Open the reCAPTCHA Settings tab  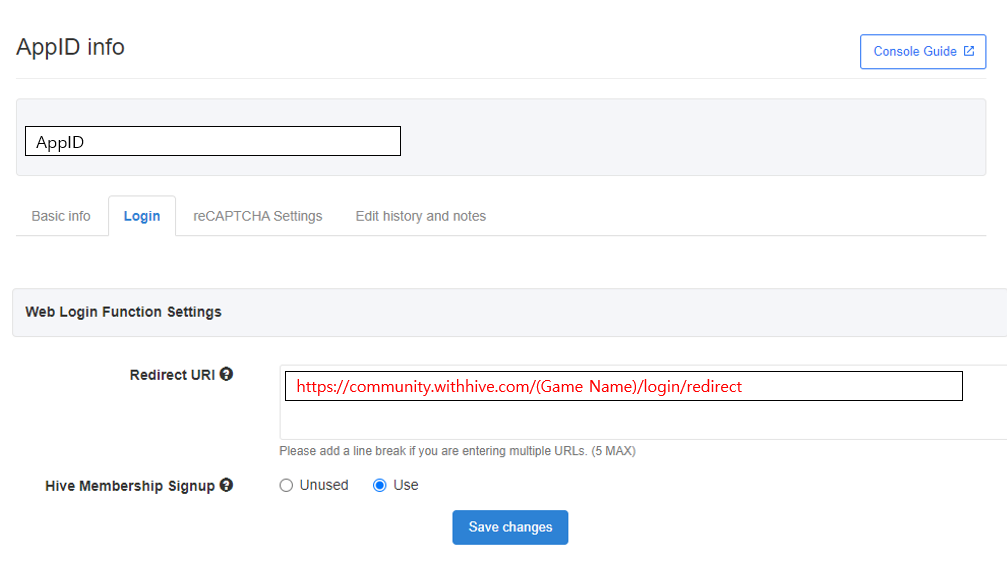pos(258,216)
